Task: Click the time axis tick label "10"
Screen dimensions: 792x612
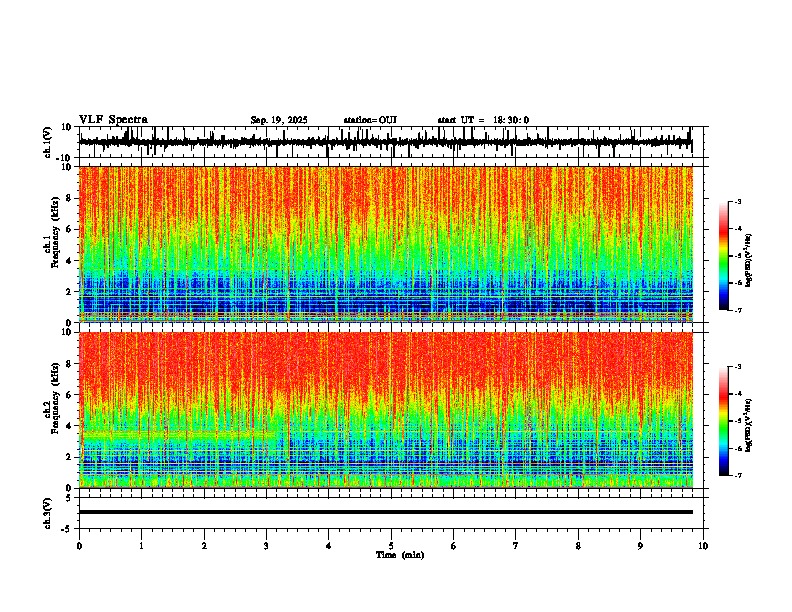Action: pos(703,546)
